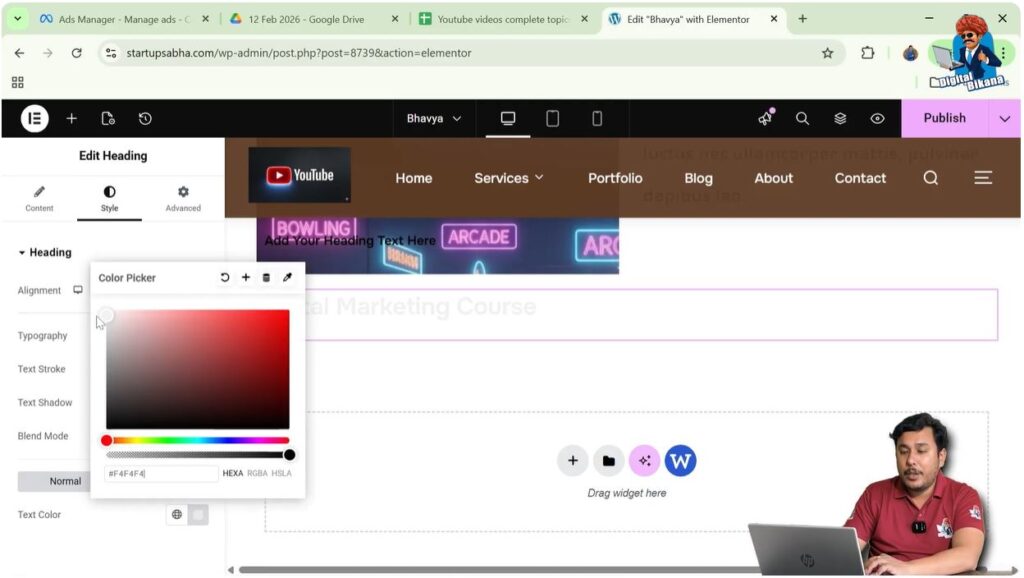Switch to Youtube videos sheet tab
This screenshot has height=578, width=1024.
[503, 19]
